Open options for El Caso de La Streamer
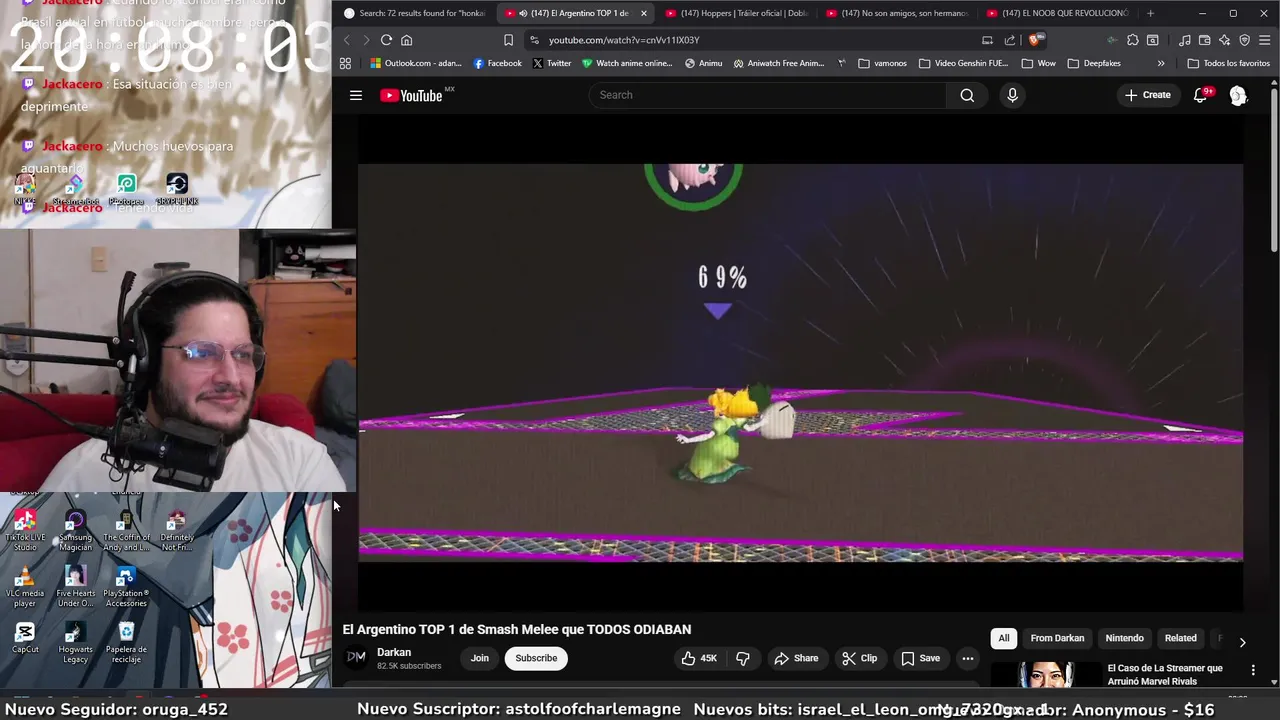Viewport: 1280px width, 720px height. [1253, 669]
